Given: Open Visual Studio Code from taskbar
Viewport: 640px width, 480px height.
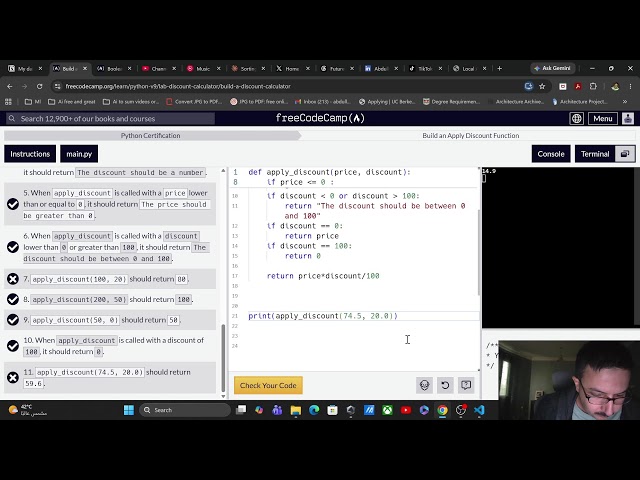Looking at the screenshot, I should (x=479, y=410).
